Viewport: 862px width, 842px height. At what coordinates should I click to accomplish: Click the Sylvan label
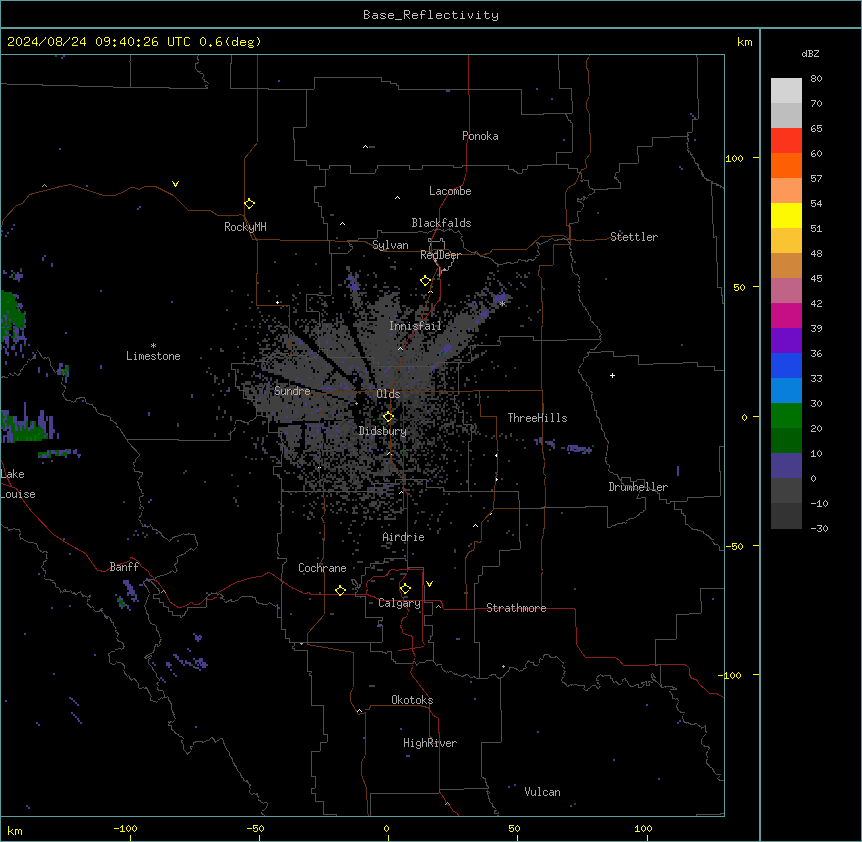pos(390,245)
